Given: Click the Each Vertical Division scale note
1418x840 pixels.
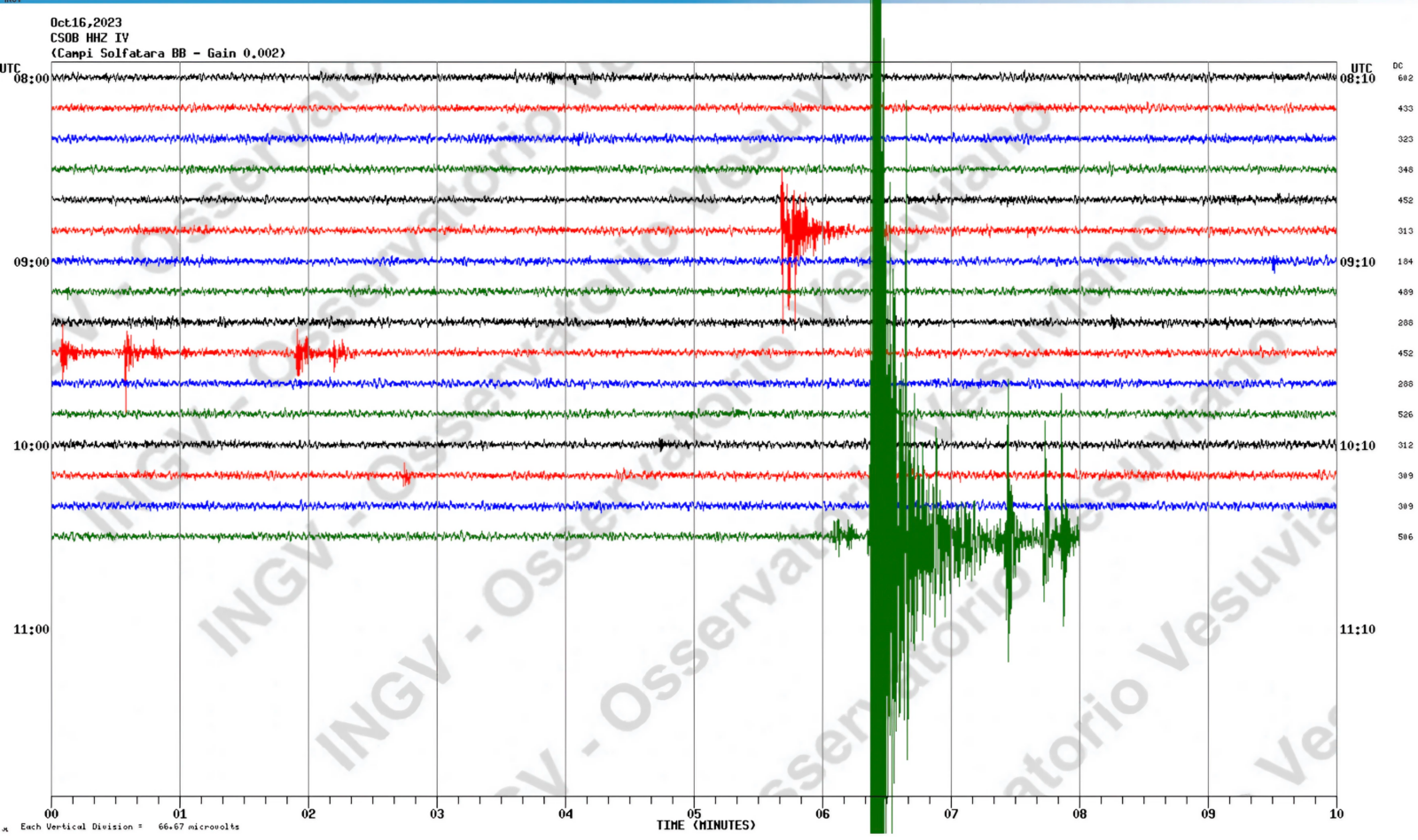Looking at the screenshot, I should pyautogui.click(x=130, y=827).
